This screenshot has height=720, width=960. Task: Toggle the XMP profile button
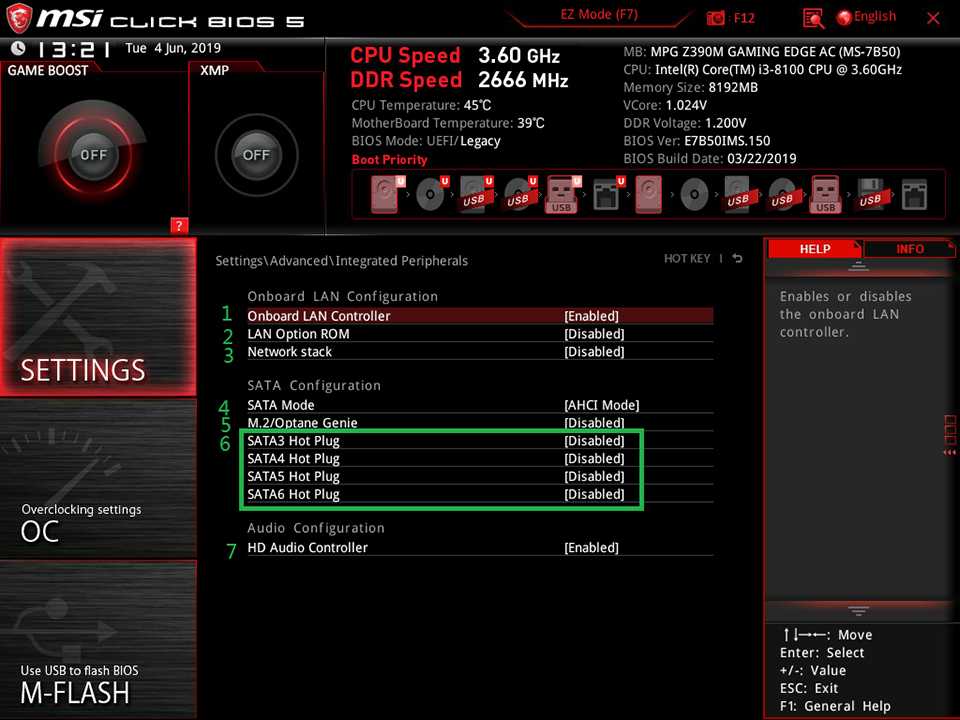pos(256,155)
